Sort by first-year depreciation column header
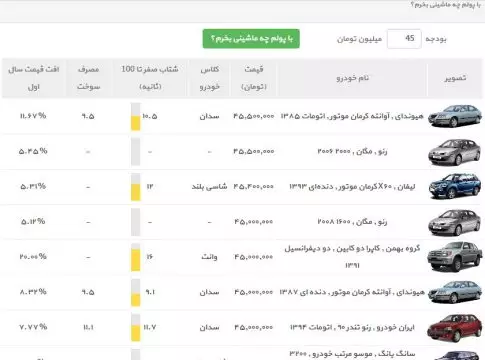Image resolution: width=485 pixels, height=360 pixels. [34, 78]
